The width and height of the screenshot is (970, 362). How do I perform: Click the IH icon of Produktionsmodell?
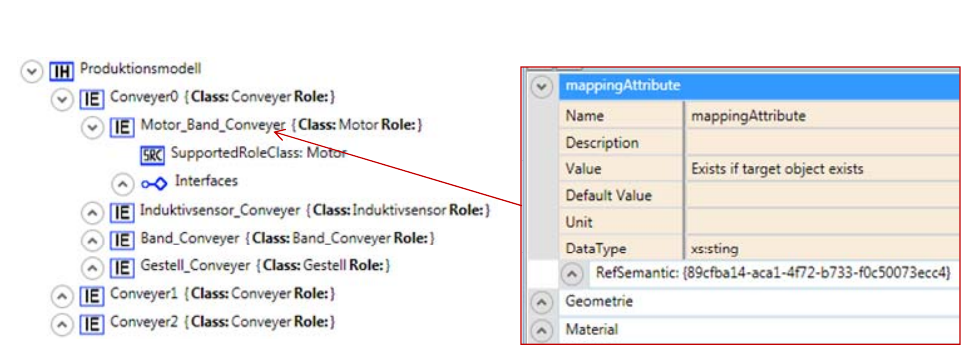[x=61, y=71]
